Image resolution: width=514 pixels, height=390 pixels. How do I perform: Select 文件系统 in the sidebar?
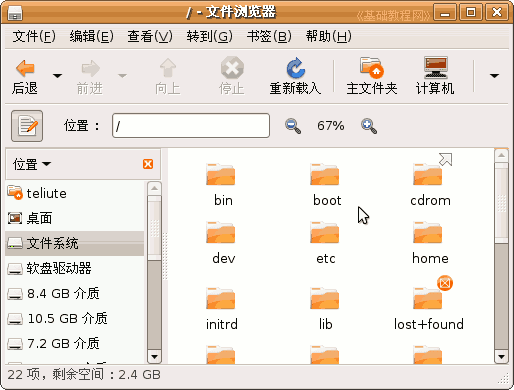(75, 243)
